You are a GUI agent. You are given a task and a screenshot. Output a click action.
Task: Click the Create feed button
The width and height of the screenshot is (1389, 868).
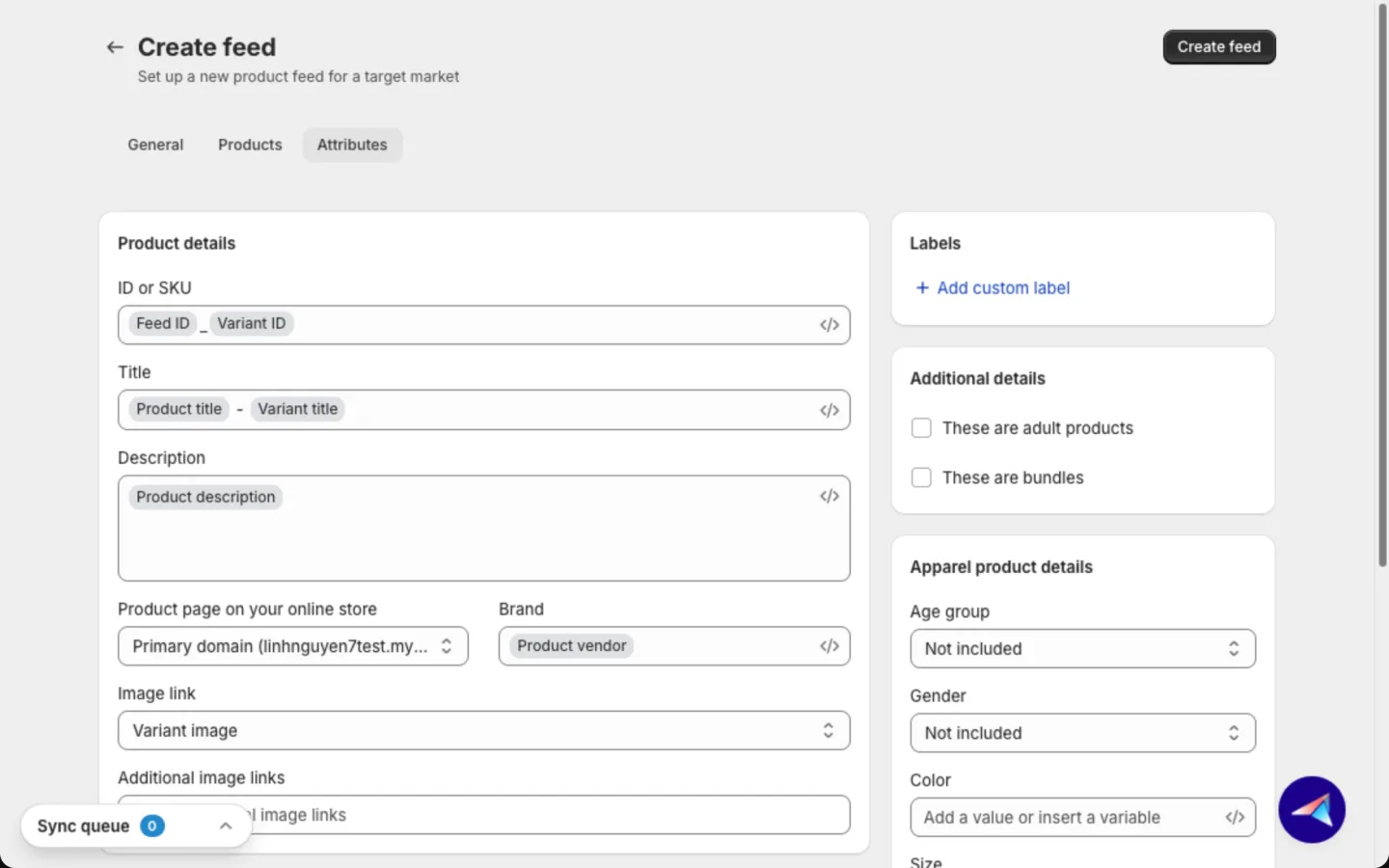tap(1219, 47)
